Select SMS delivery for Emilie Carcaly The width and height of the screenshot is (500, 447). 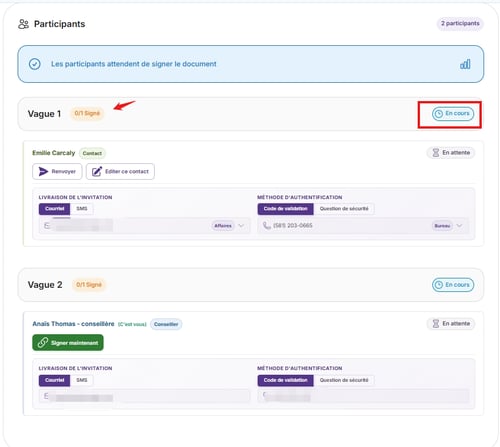coord(82,209)
